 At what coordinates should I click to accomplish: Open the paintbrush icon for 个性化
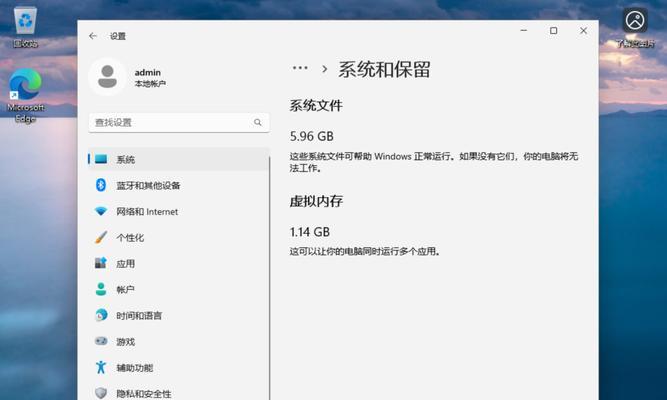(101, 237)
